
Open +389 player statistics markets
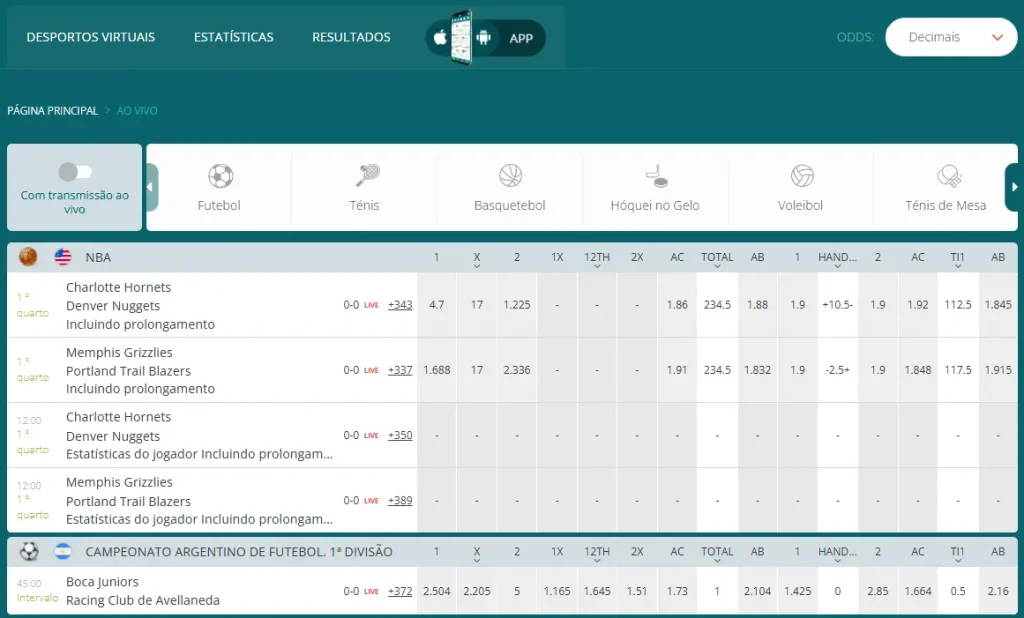[400, 500]
